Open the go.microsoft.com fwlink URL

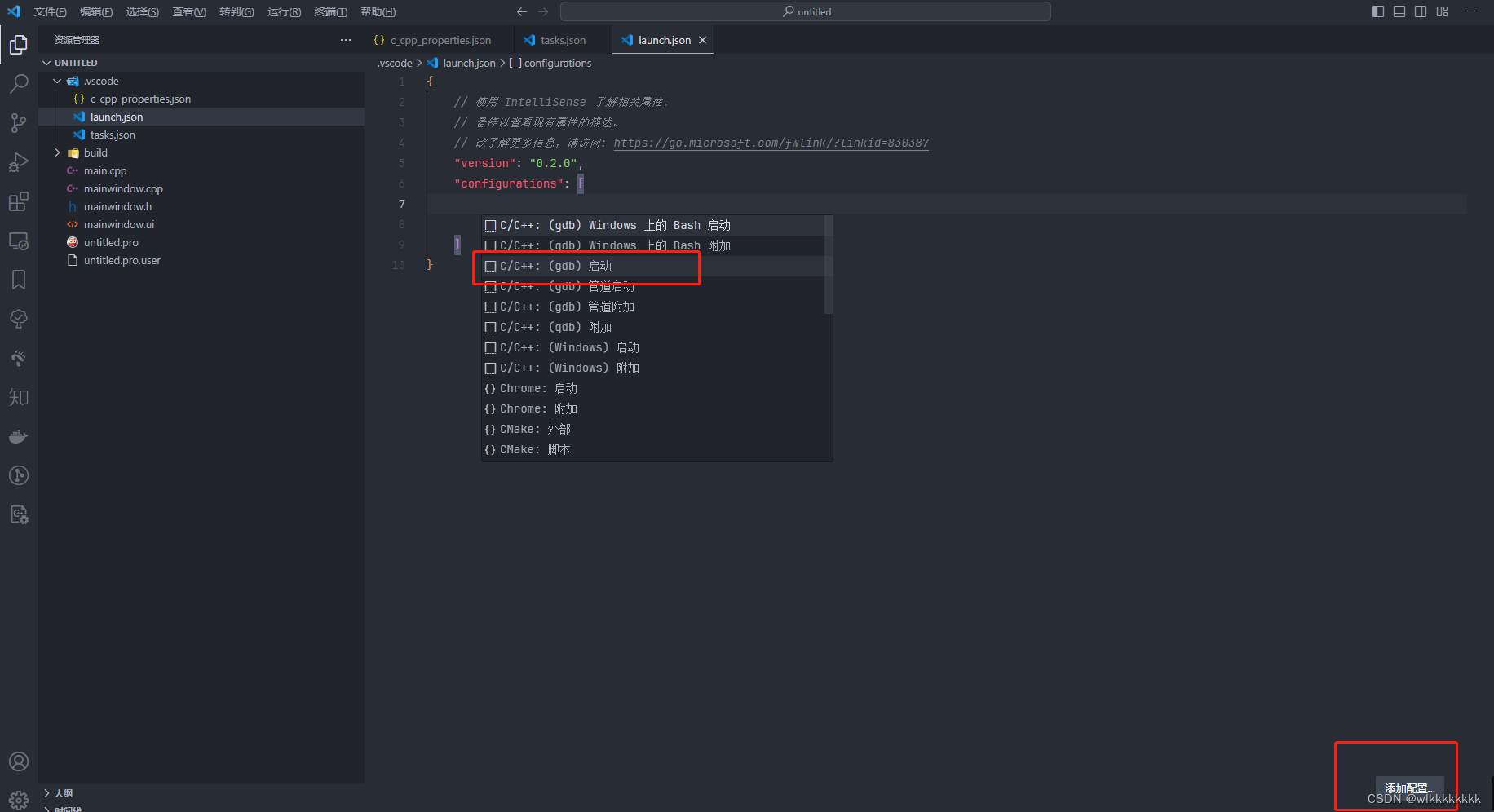(x=771, y=143)
